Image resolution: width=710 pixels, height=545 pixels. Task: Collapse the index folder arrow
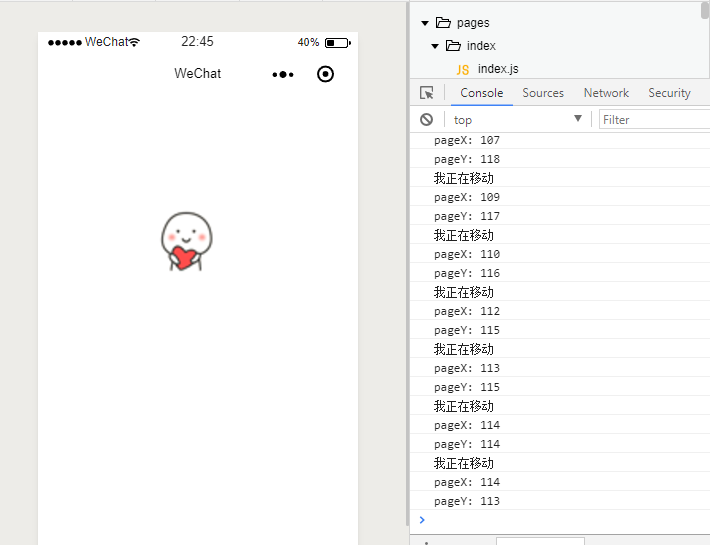click(435, 46)
